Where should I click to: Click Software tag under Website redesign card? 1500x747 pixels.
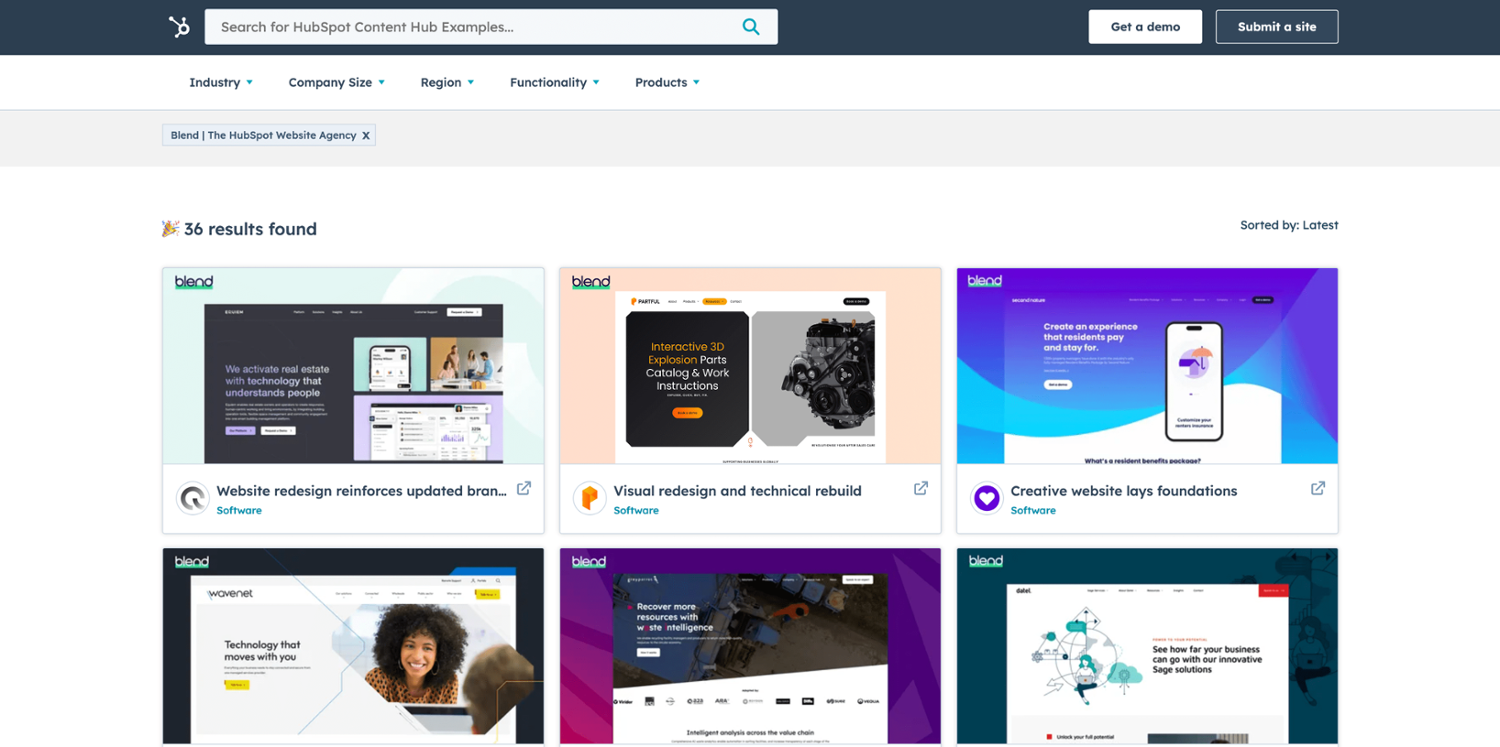pyautogui.click(x=239, y=510)
